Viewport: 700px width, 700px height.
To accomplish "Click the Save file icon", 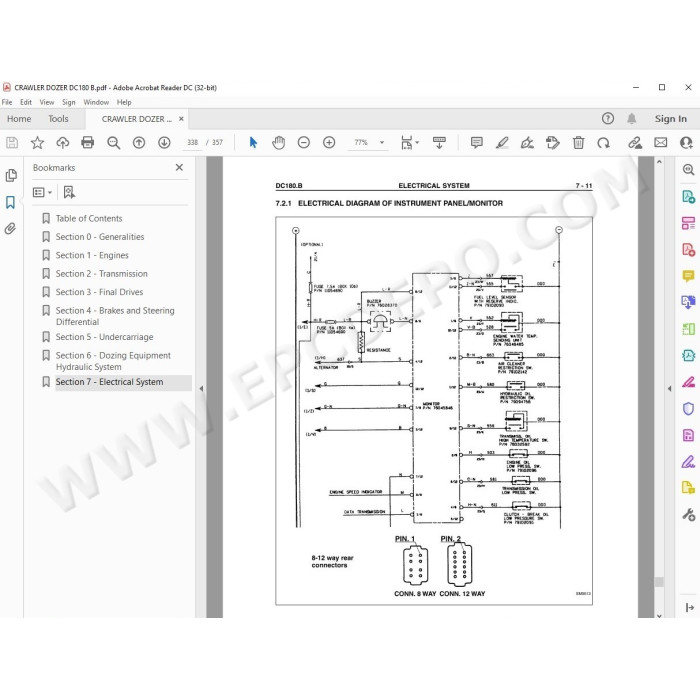I will point(12,142).
